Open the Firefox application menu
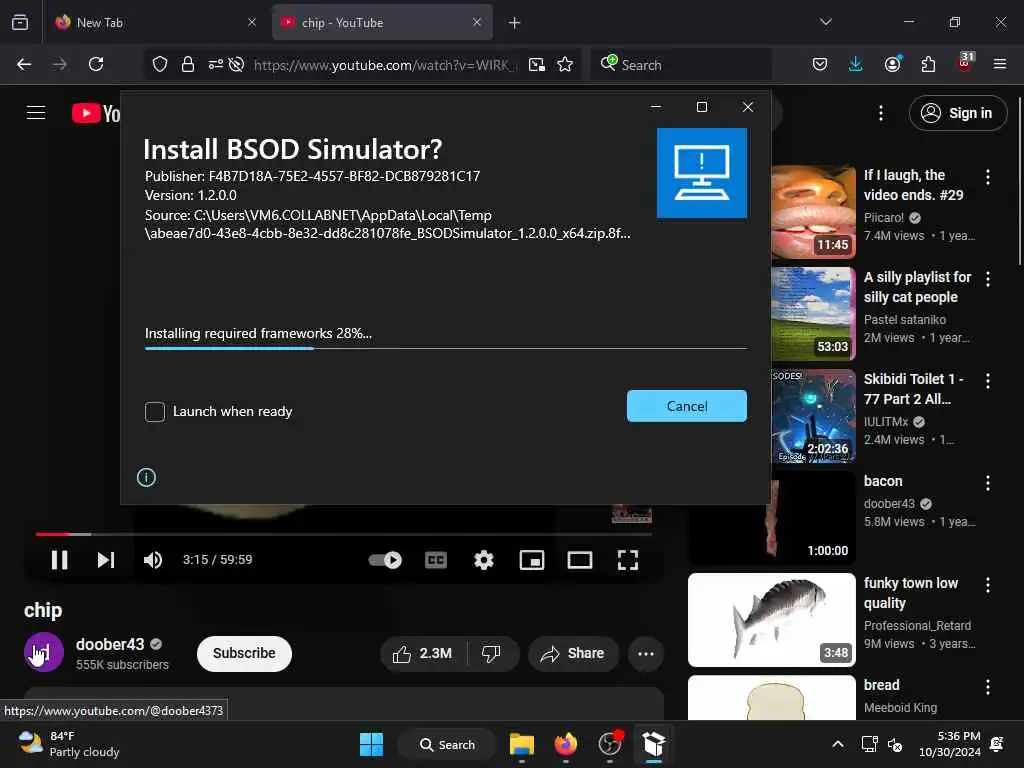 coord(1000,64)
